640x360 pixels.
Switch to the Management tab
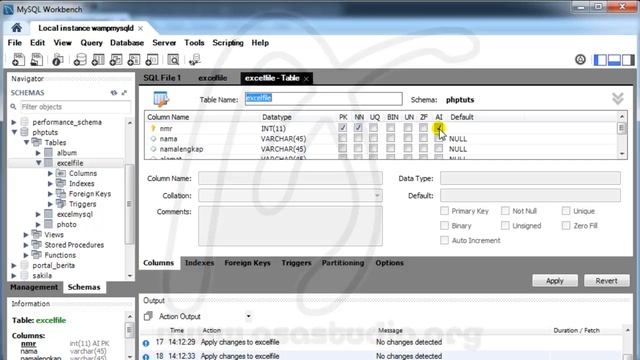[x=34, y=287]
